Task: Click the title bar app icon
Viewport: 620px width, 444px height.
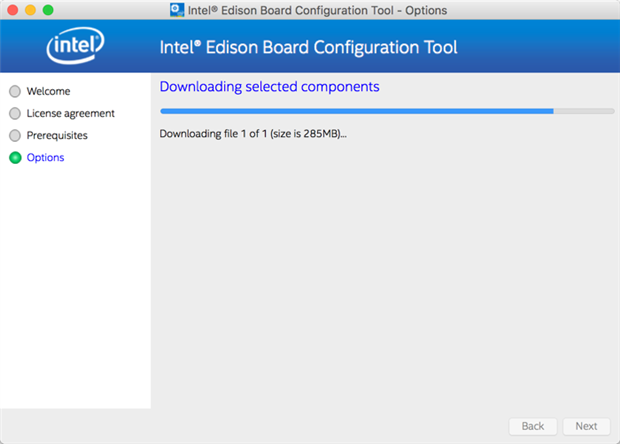Action: click(177, 10)
